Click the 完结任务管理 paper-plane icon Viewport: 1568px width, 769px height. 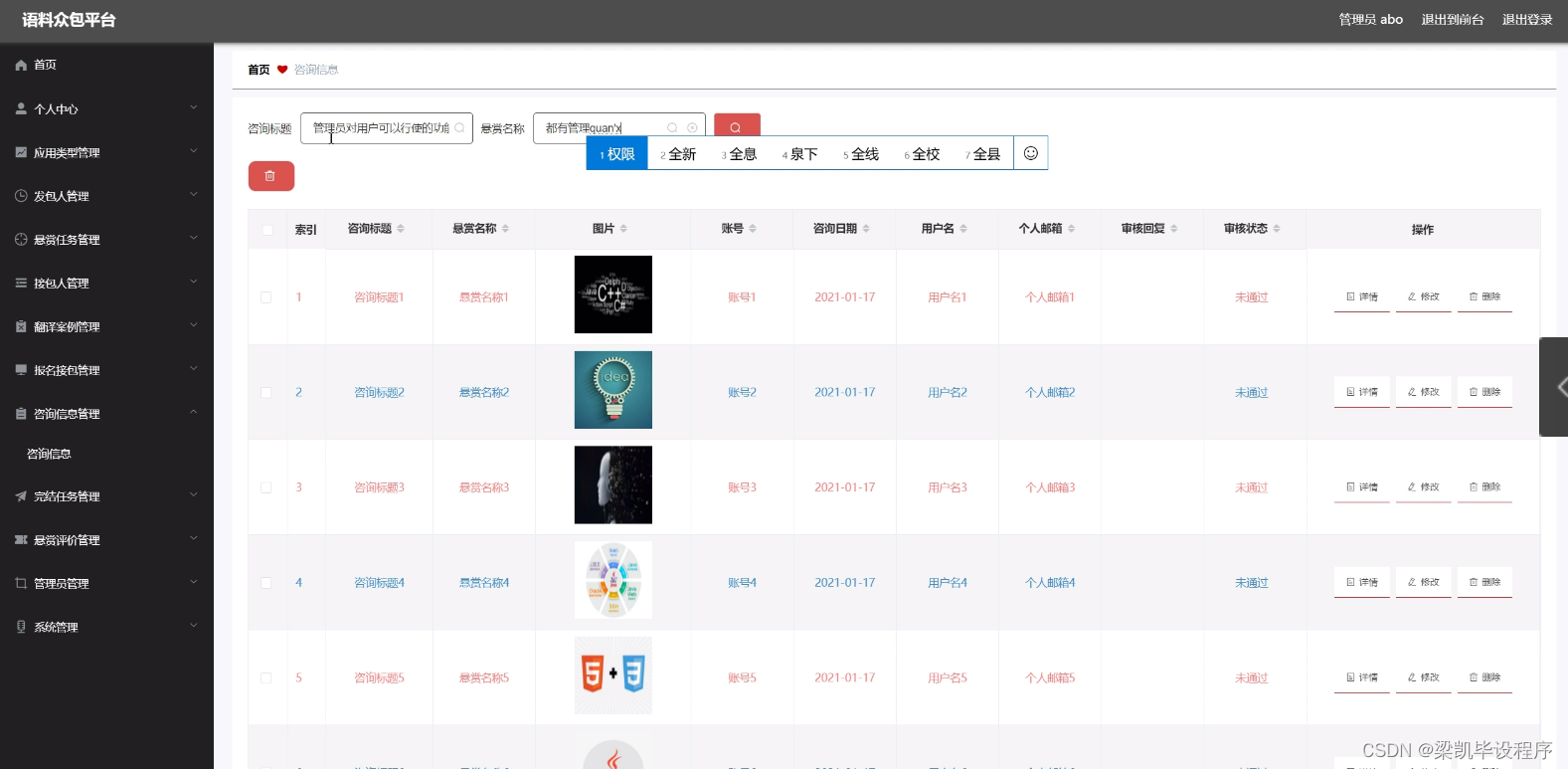pyautogui.click(x=21, y=496)
